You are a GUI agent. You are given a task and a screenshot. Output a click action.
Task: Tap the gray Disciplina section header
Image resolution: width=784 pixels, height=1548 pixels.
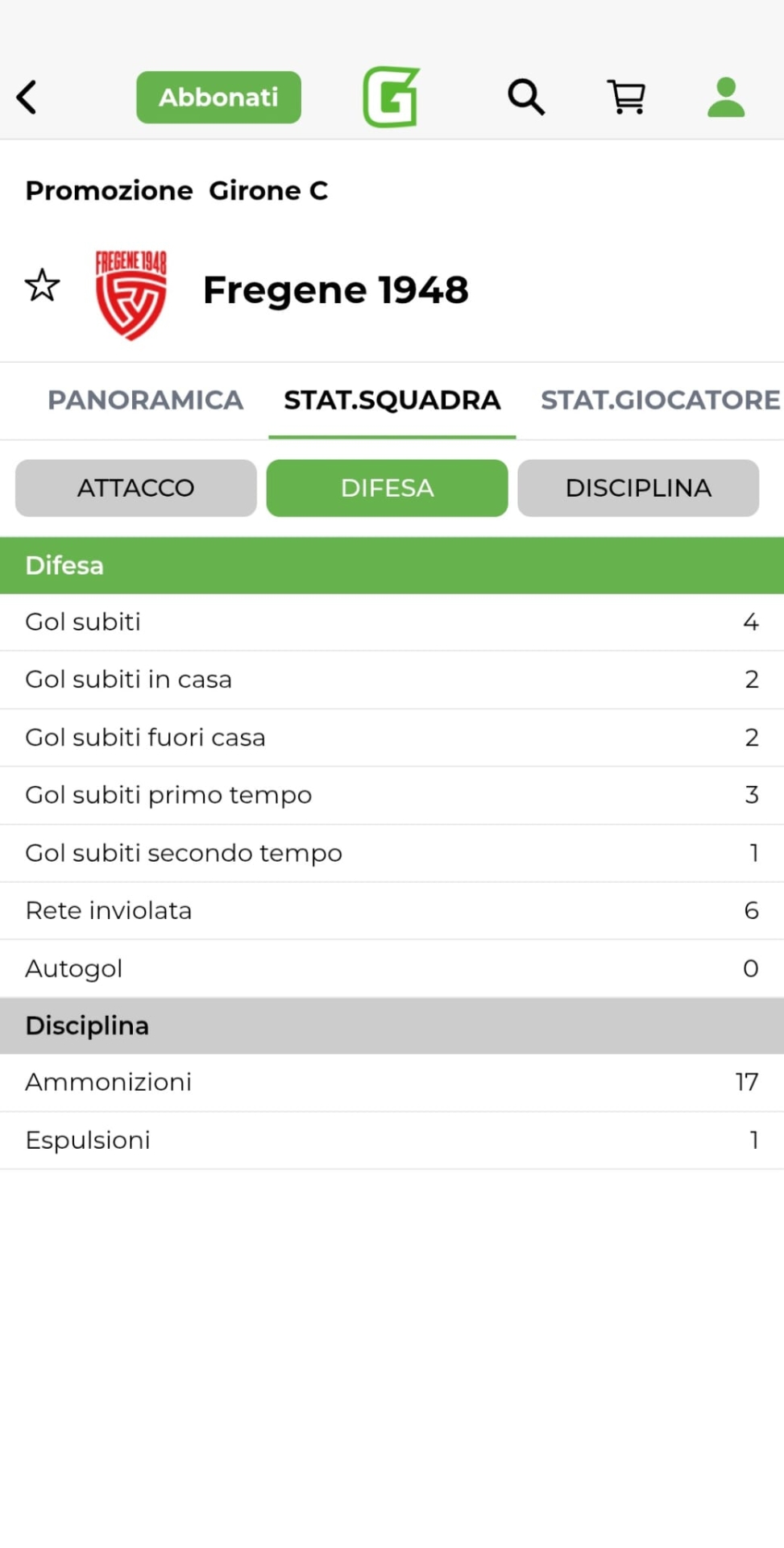coord(392,1026)
